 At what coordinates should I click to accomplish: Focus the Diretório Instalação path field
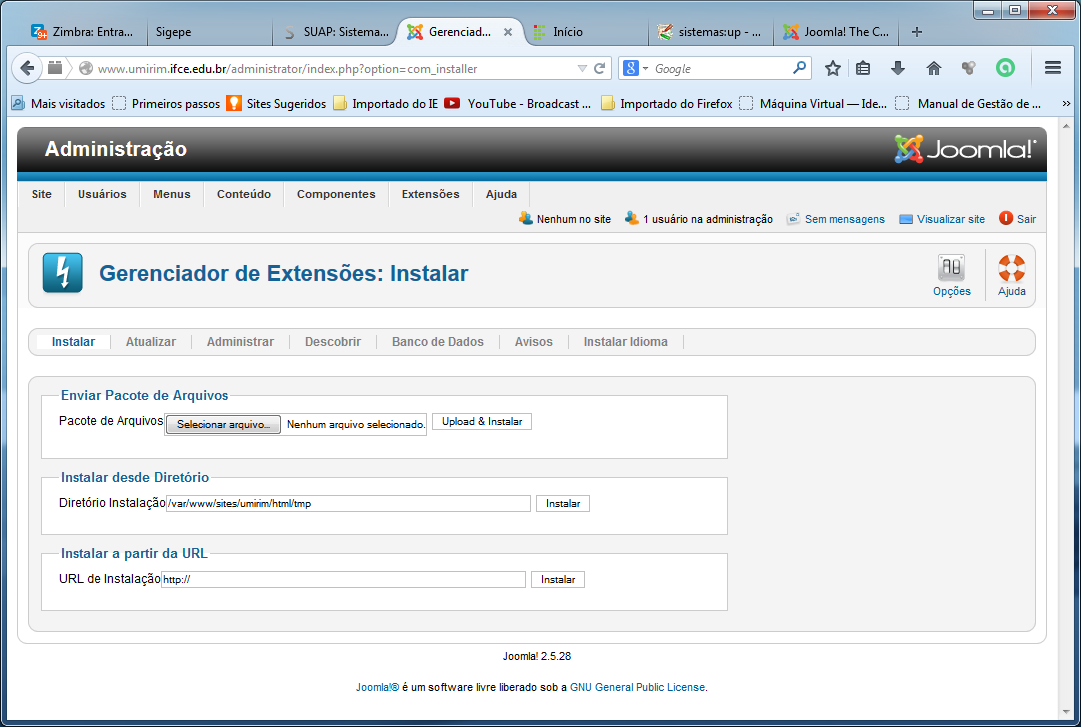pyautogui.click(x=348, y=504)
